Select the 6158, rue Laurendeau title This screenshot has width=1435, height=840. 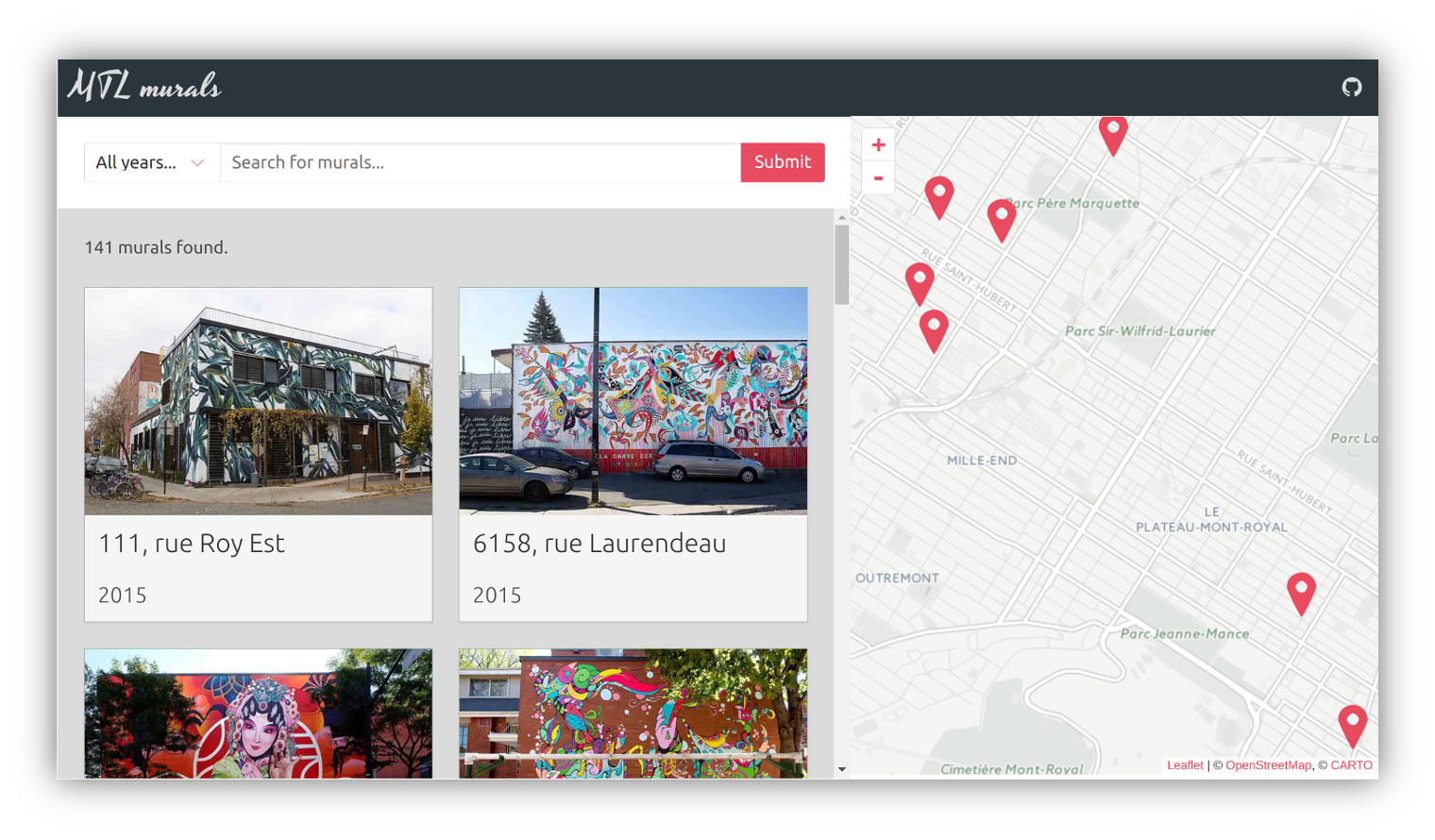[x=599, y=544]
